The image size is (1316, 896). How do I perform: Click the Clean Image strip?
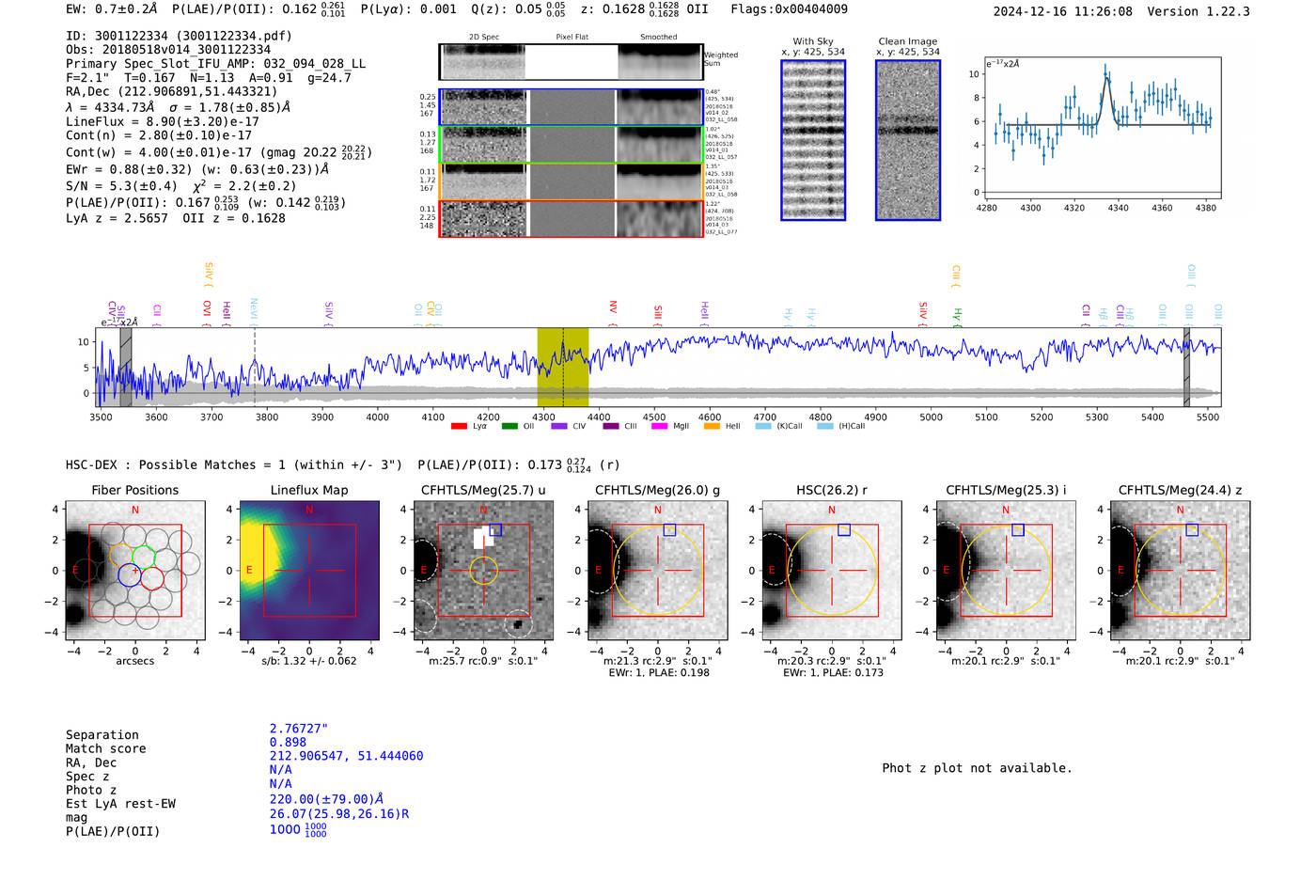click(x=908, y=140)
